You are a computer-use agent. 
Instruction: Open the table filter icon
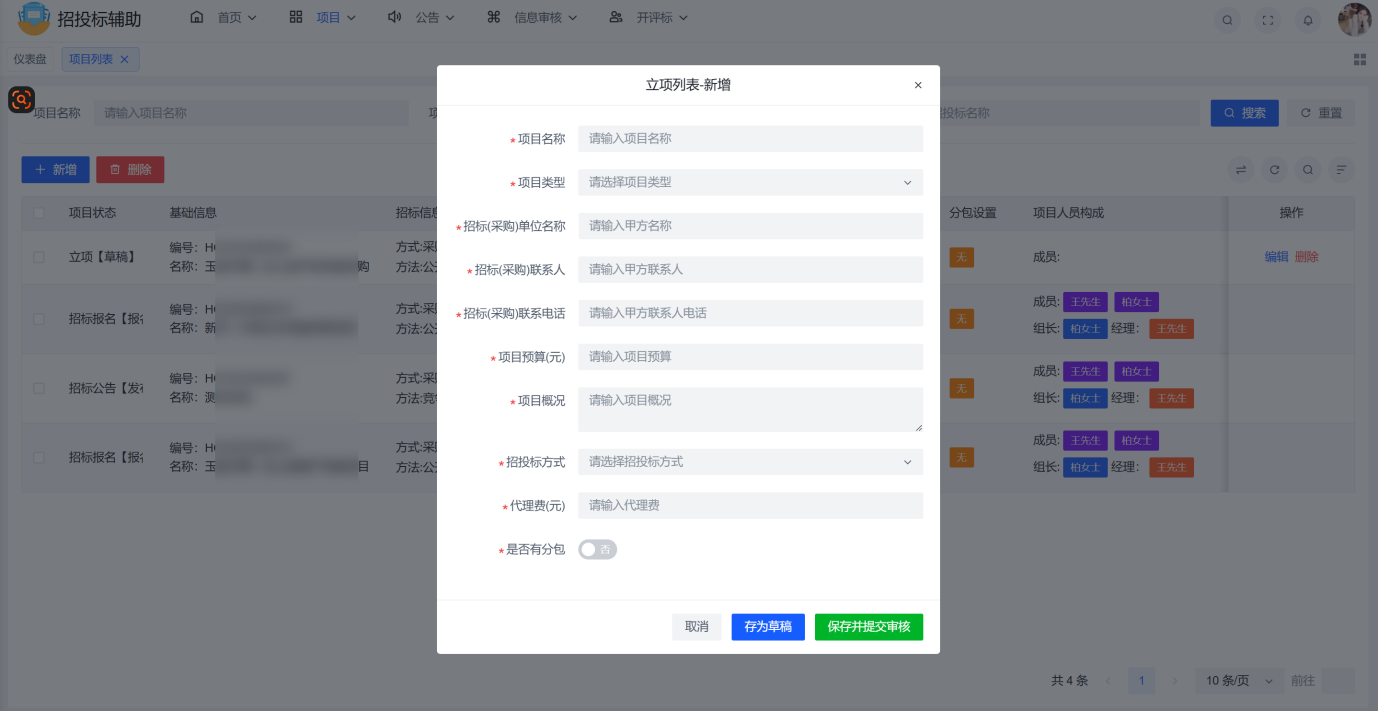point(1341,170)
